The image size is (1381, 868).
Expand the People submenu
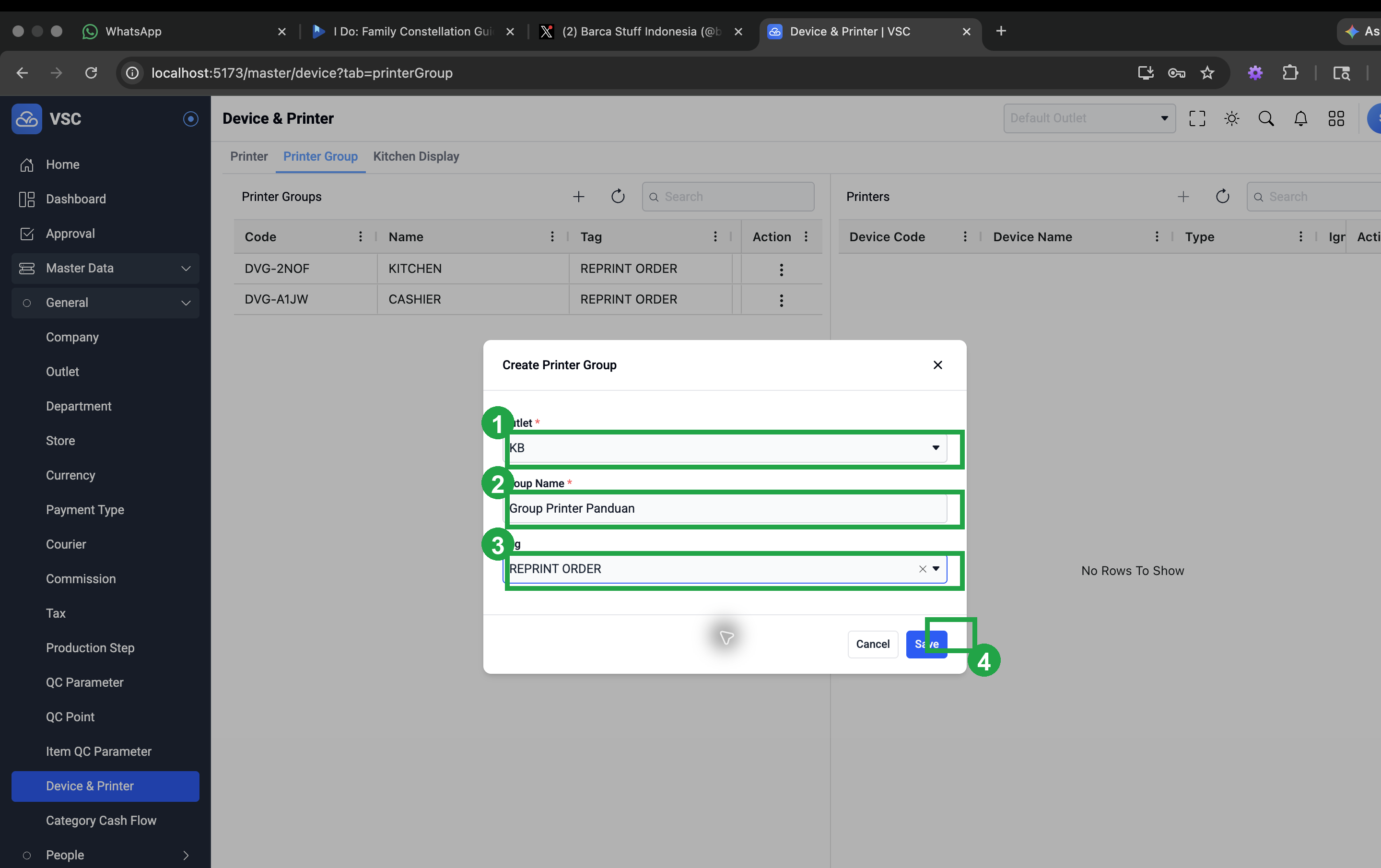[105, 855]
